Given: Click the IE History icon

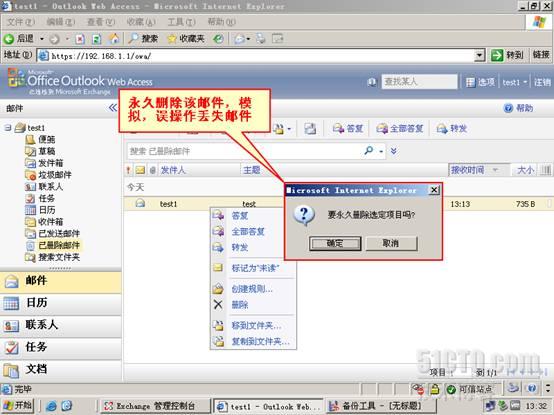Looking at the screenshot, I should (x=218, y=39).
